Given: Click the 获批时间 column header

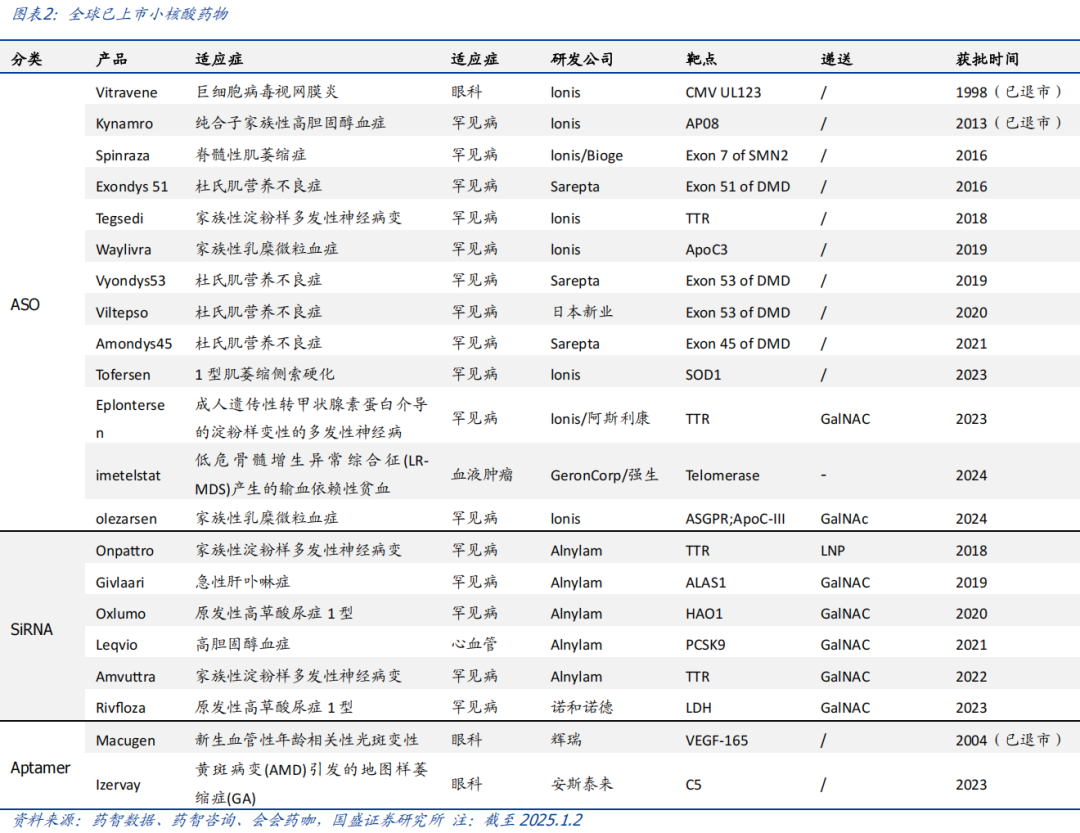Looking at the screenshot, I should tap(987, 59).
